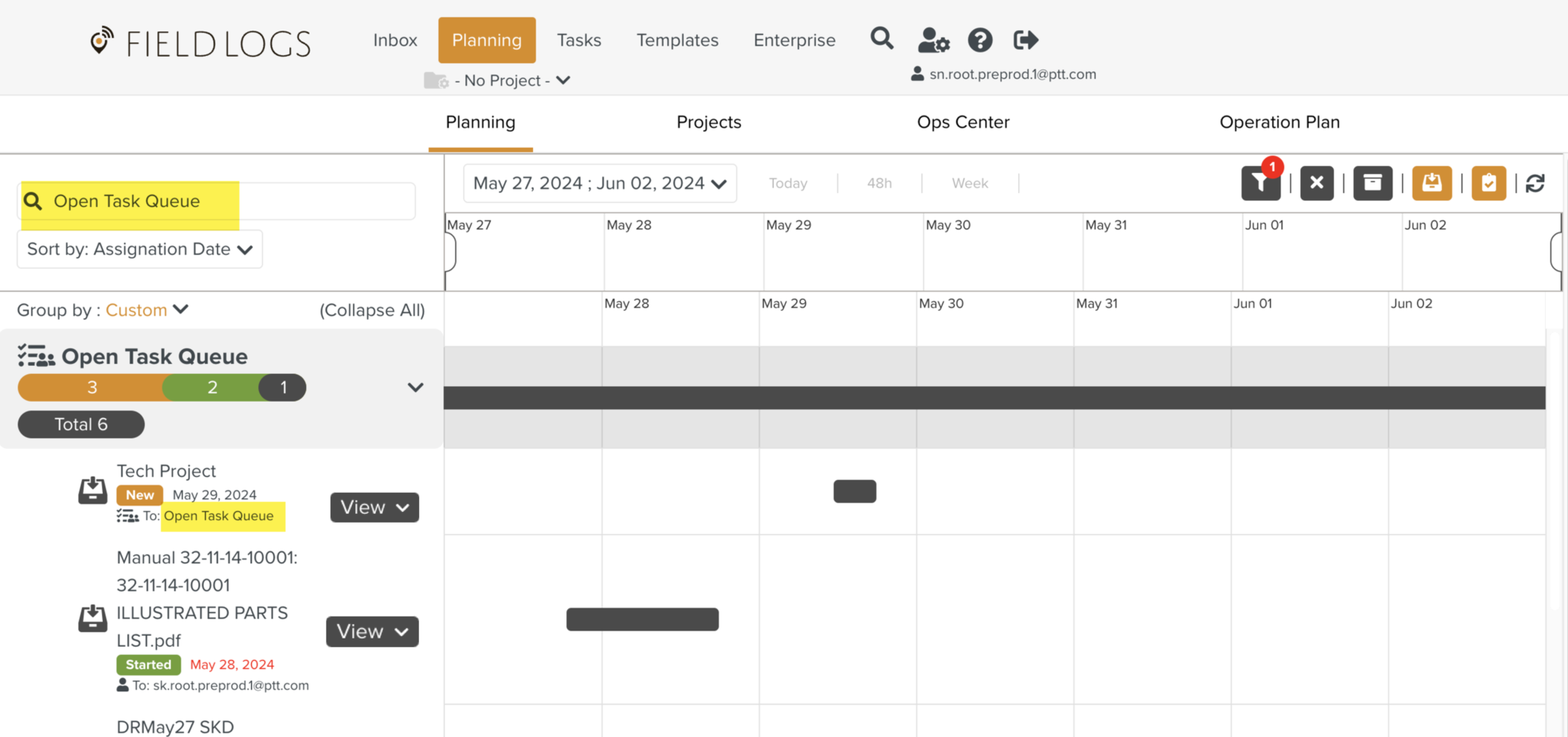Toggle the orange inbox-download toolbar button

(x=1431, y=183)
